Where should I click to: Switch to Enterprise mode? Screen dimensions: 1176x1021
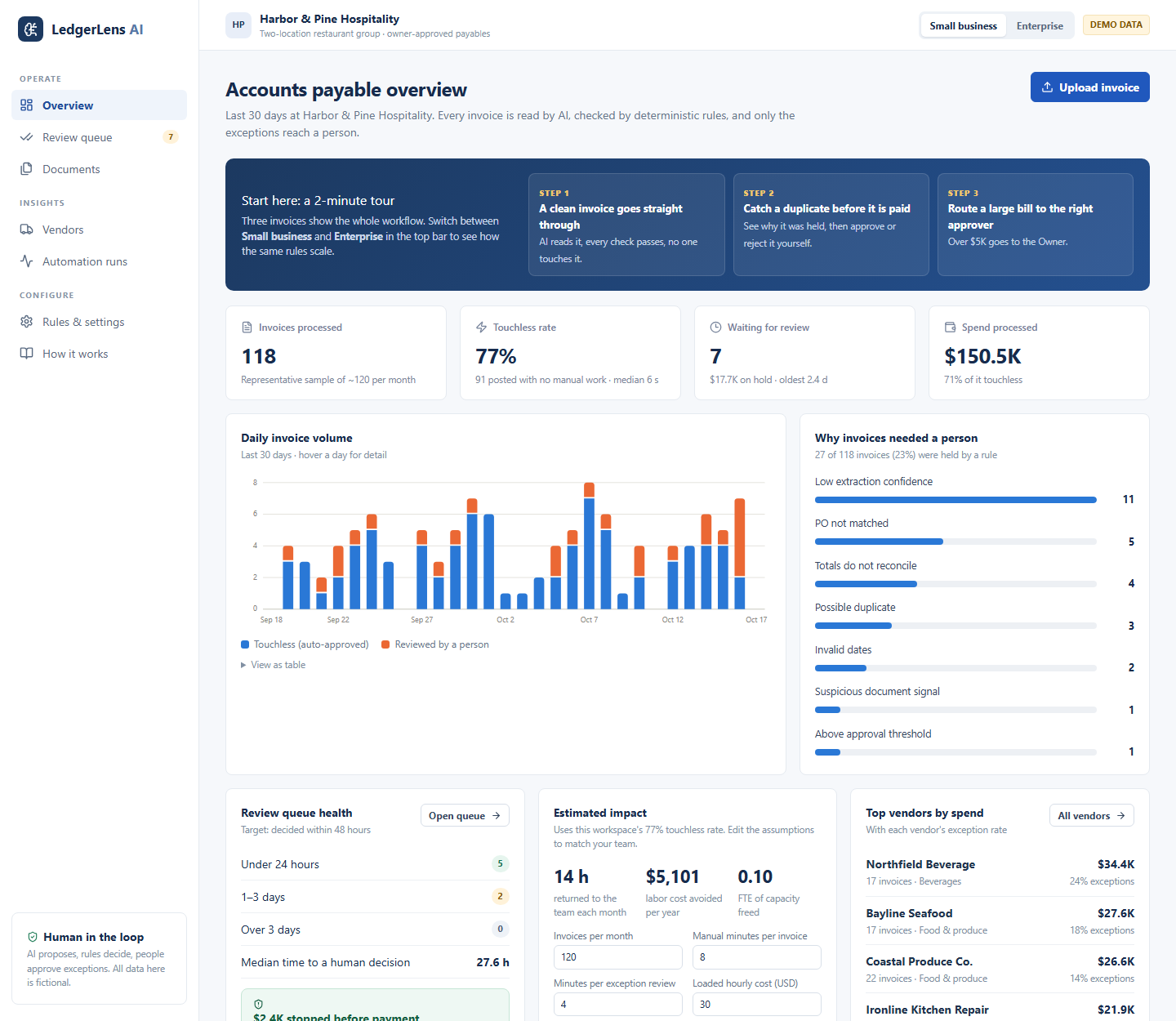(1040, 25)
